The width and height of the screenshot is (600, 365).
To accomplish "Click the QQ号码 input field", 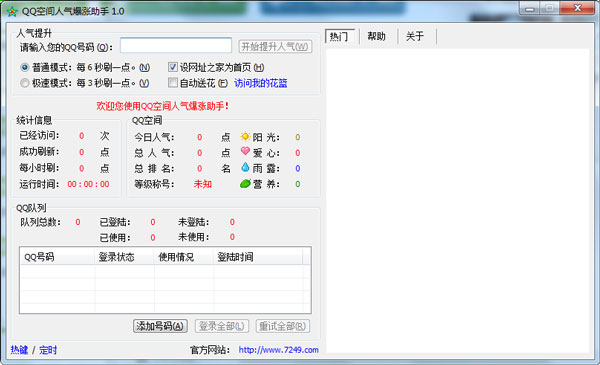I will click(176, 46).
